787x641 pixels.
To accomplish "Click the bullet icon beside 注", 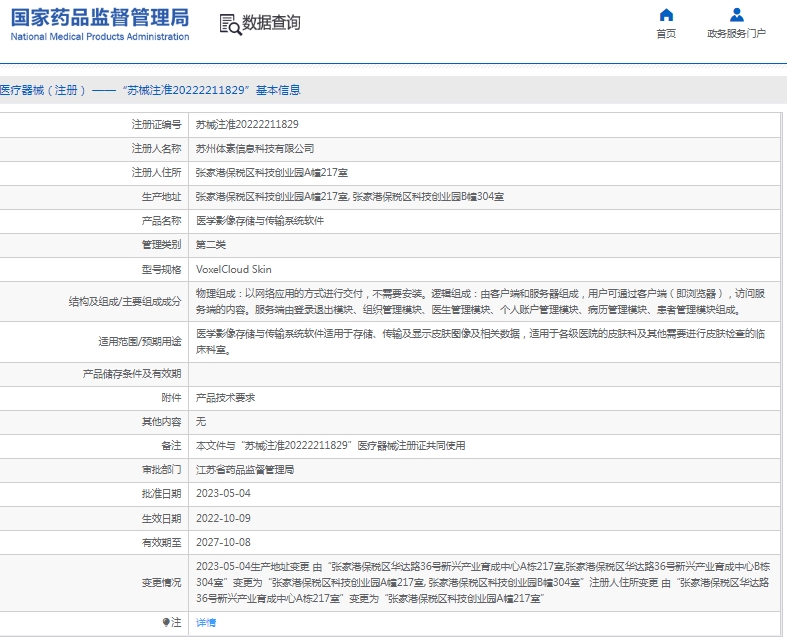I will click(x=166, y=622).
